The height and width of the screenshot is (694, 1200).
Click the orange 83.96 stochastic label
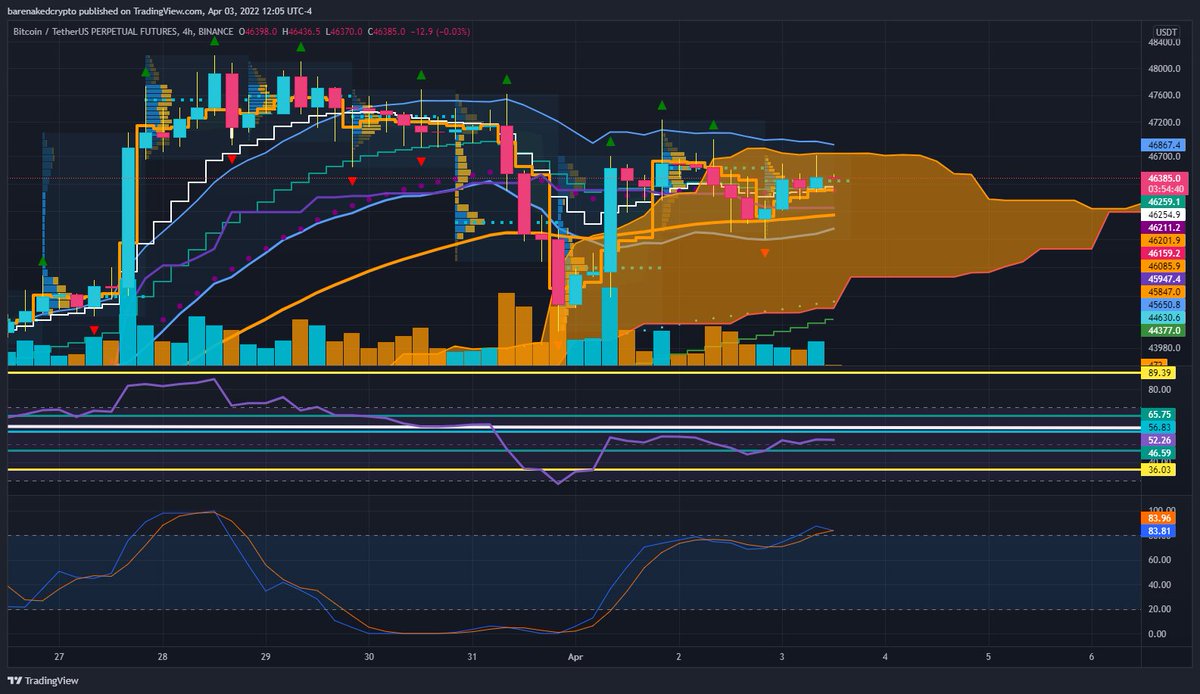coord(1160,518)
